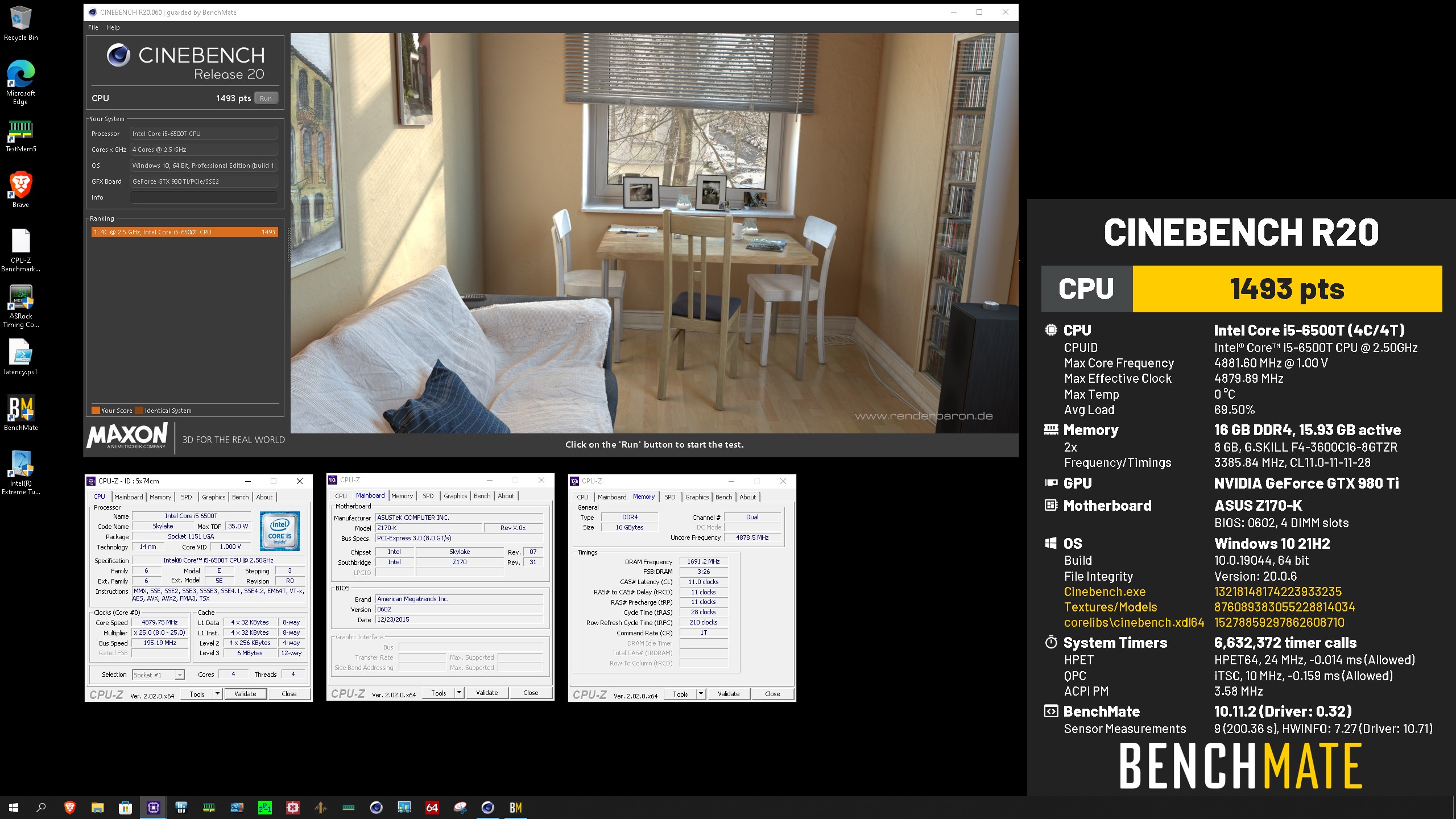Open Tools dropdown arrow in third CPU-Z
Viewport: 1456px width, 819px height.
click(x=700, y=694)
